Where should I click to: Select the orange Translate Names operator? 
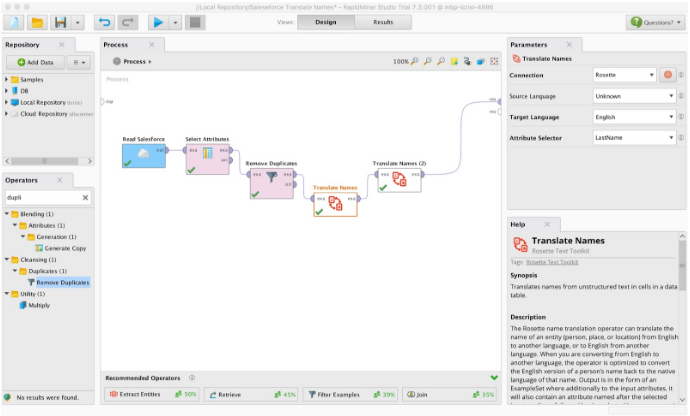(x=335, y=205)
